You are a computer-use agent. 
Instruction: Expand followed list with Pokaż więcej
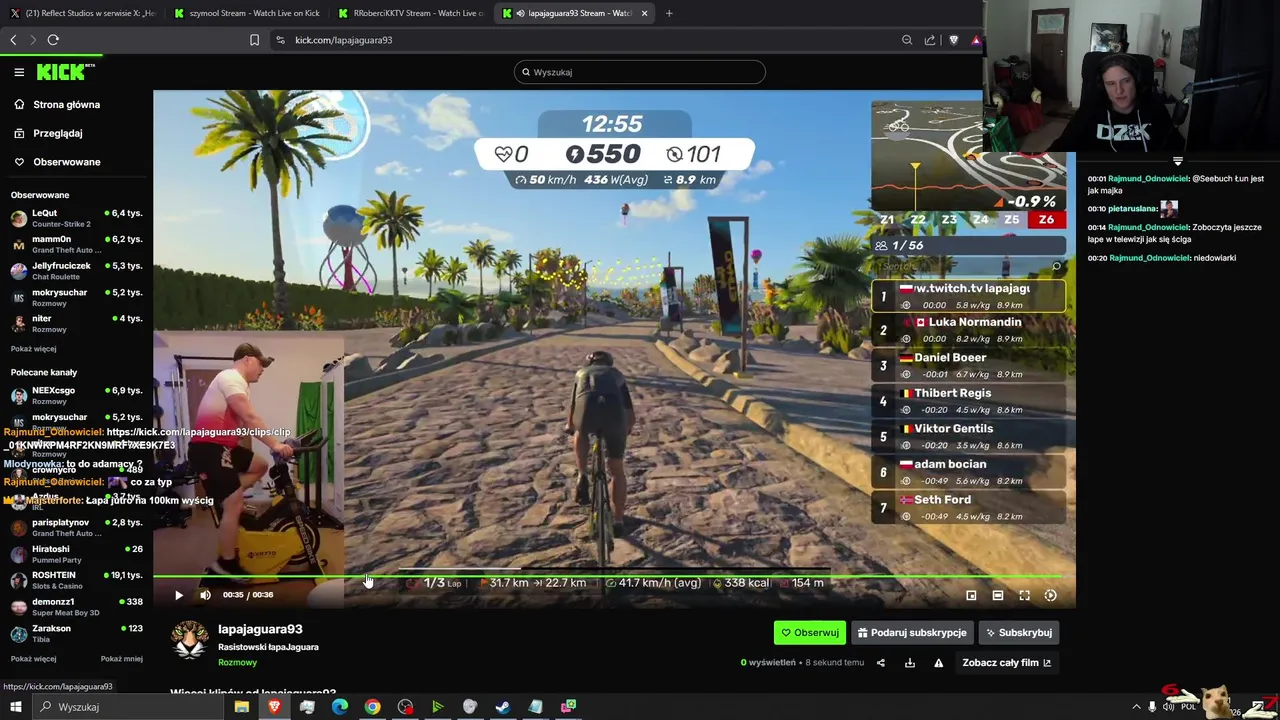click(x=33, y=349)
